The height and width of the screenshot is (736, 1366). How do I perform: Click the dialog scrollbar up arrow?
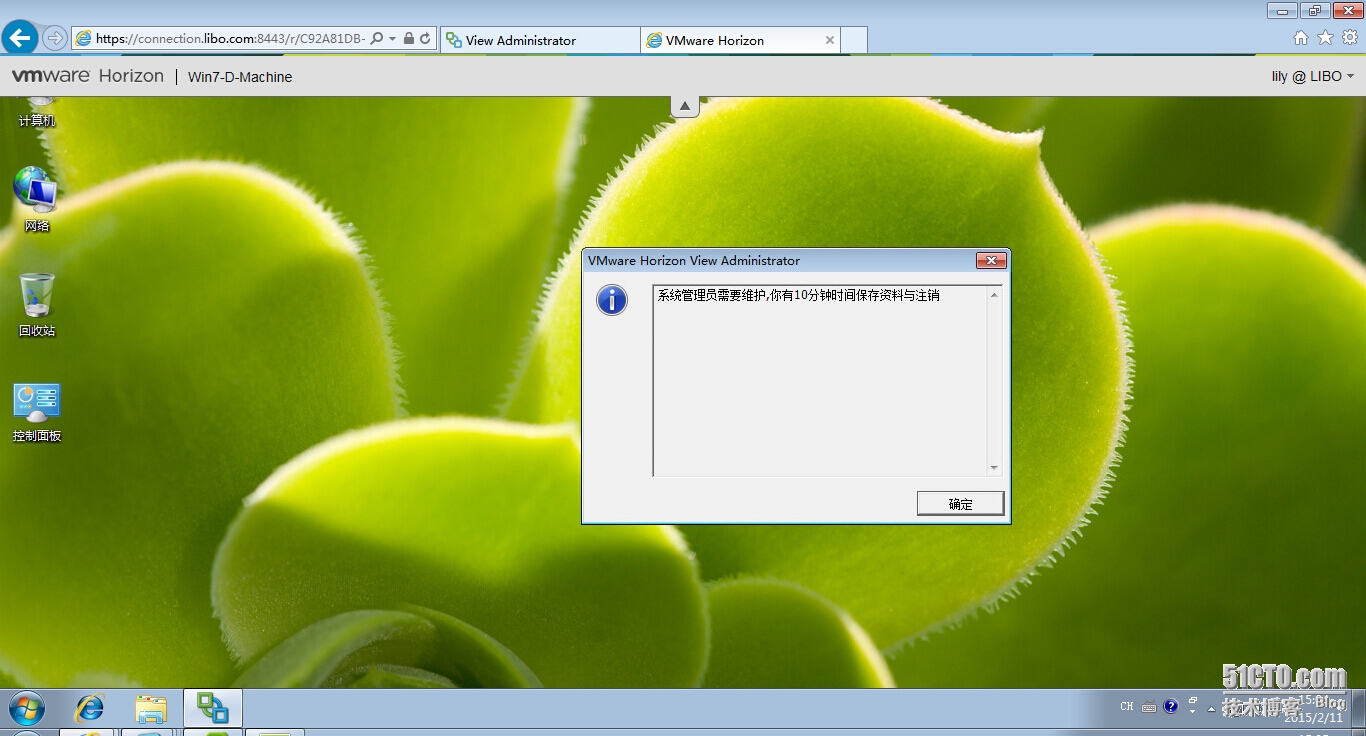tap(994, 294)
